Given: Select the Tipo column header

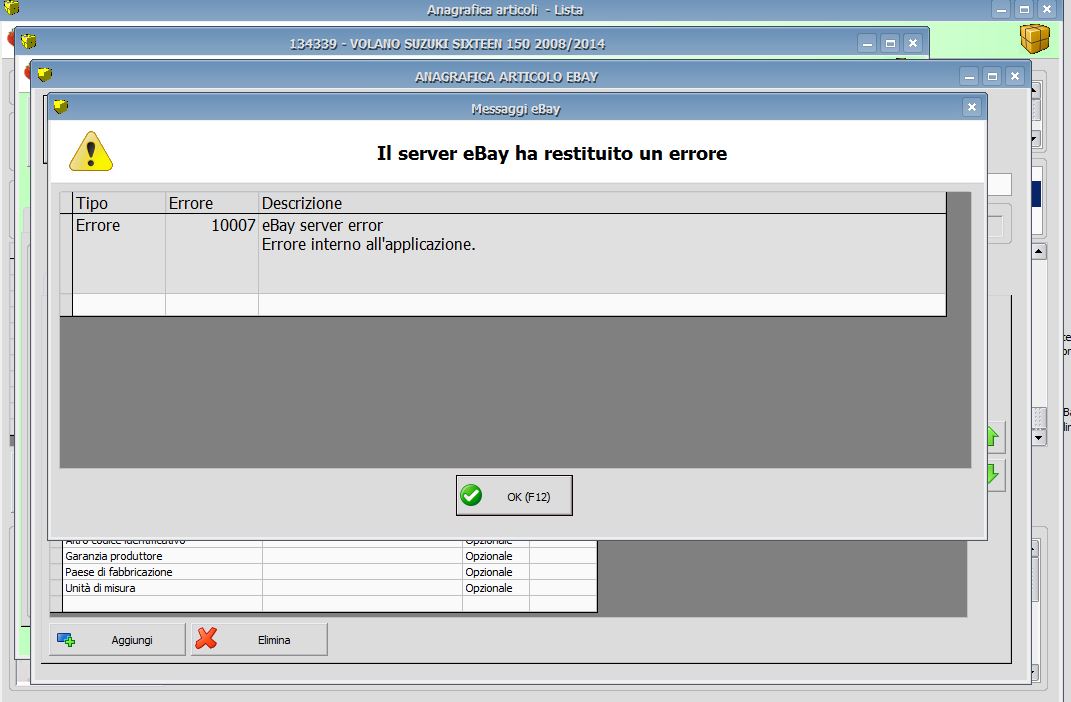Looking at the screenshot, I should tap(119, 203).
